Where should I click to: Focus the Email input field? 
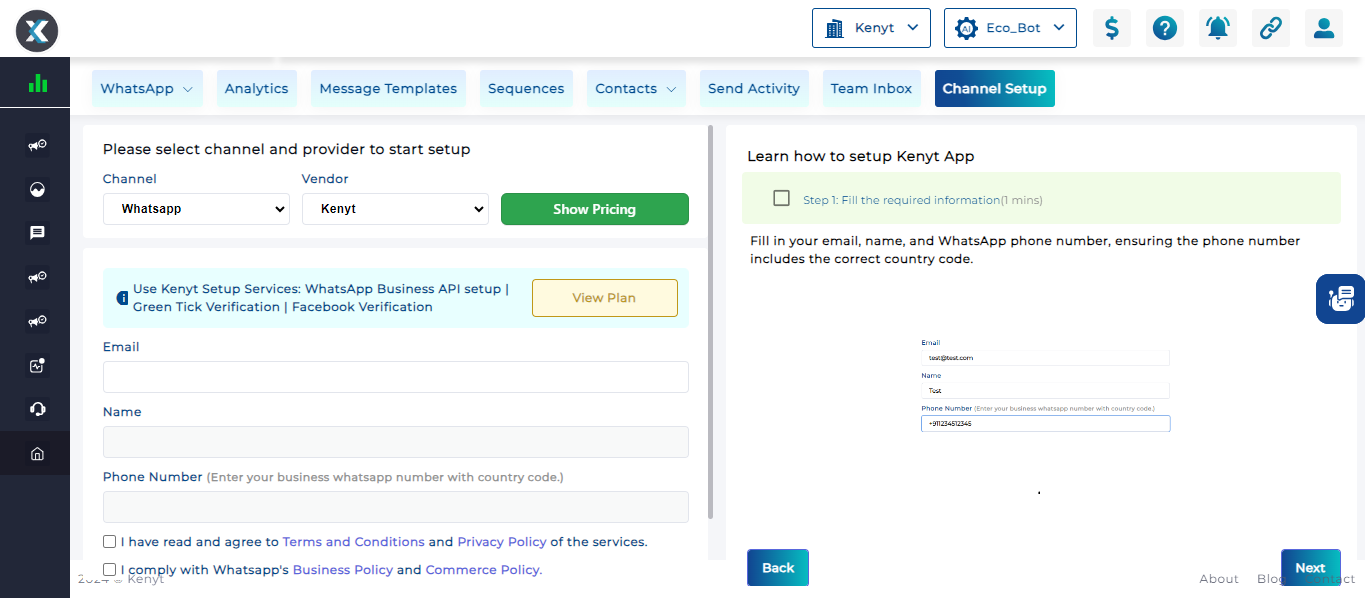396,377
